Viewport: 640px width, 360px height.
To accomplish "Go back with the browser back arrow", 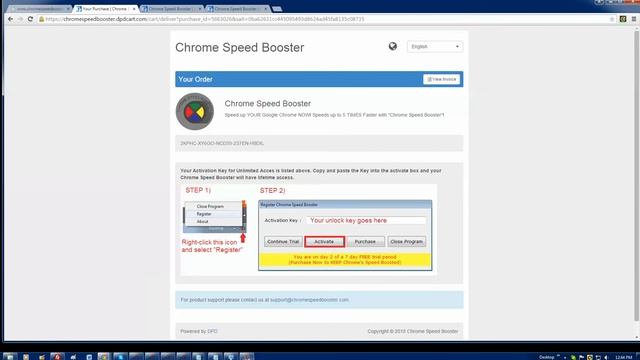I will coord(11,19).
